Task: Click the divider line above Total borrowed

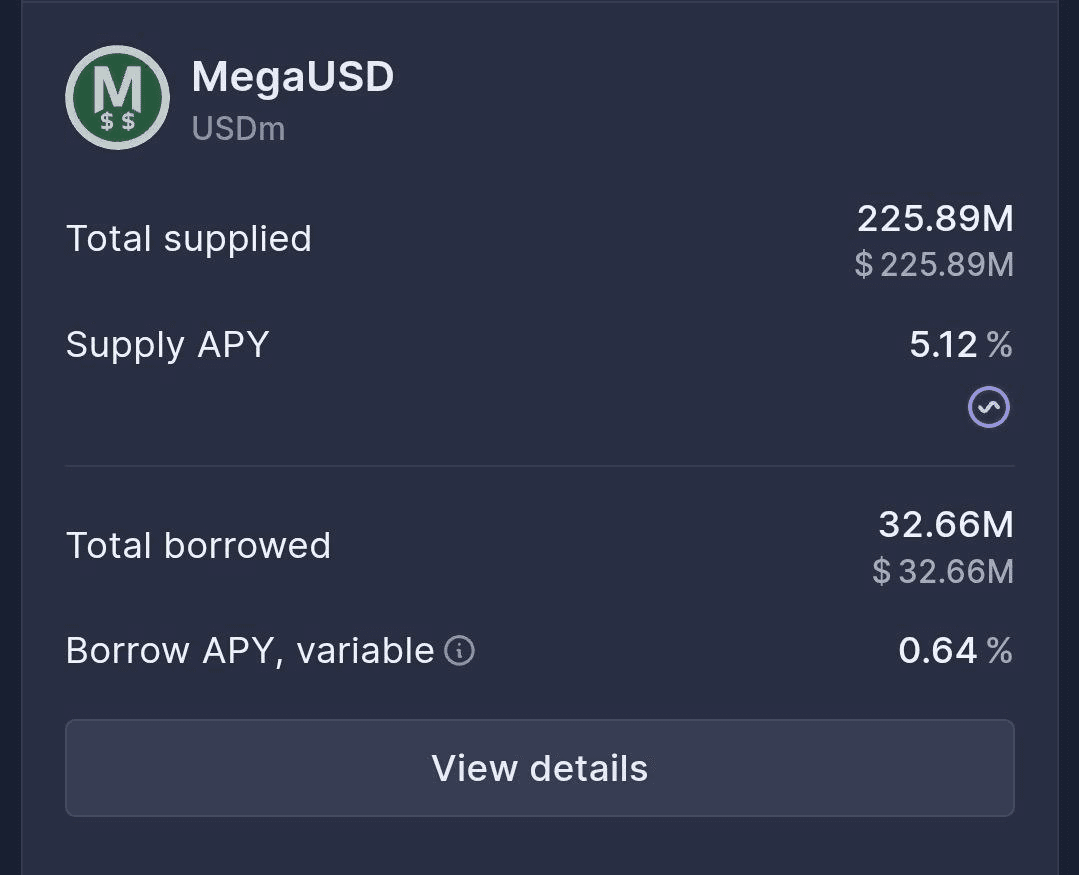Action: point(540,466)
